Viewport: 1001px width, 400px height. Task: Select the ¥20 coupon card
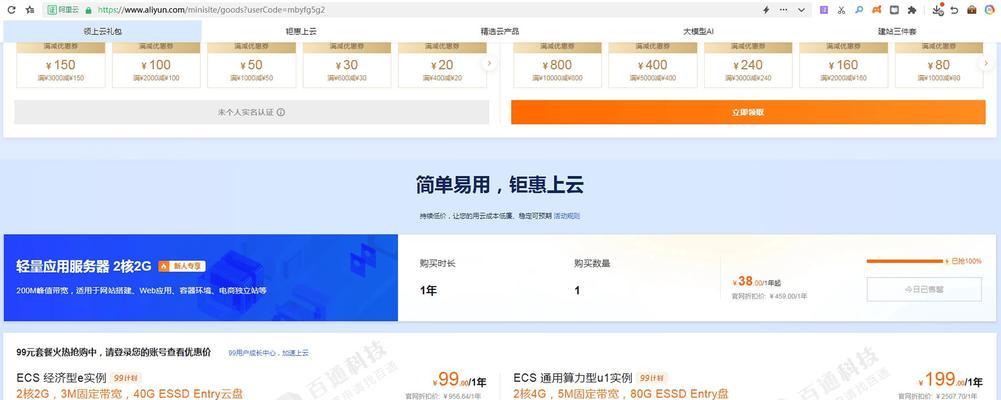442,65
